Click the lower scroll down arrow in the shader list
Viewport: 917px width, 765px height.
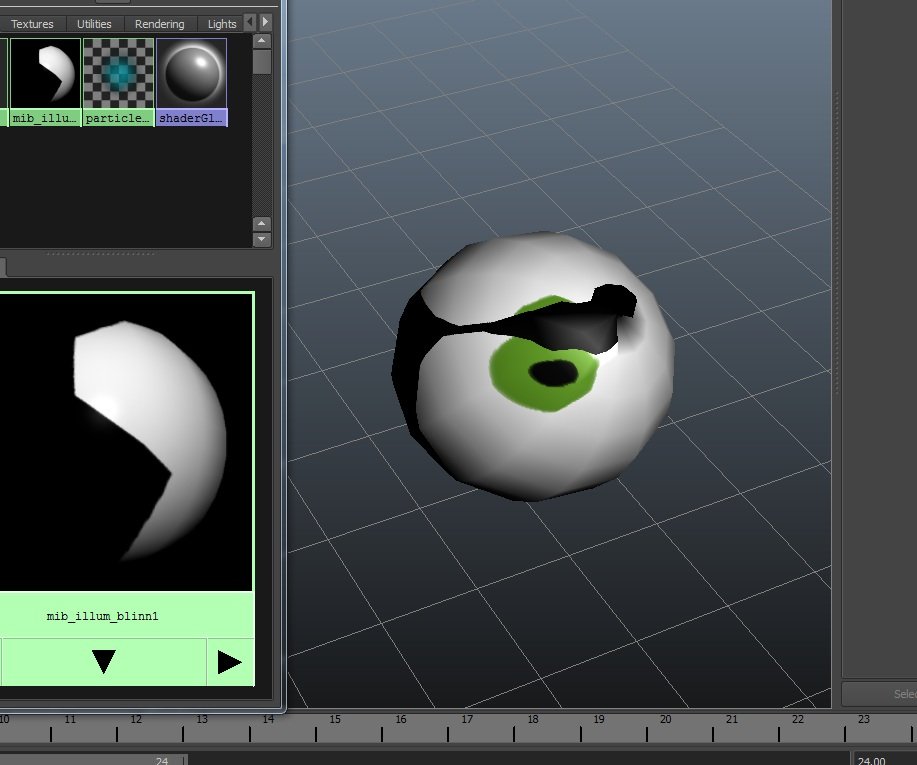[262, 239]
